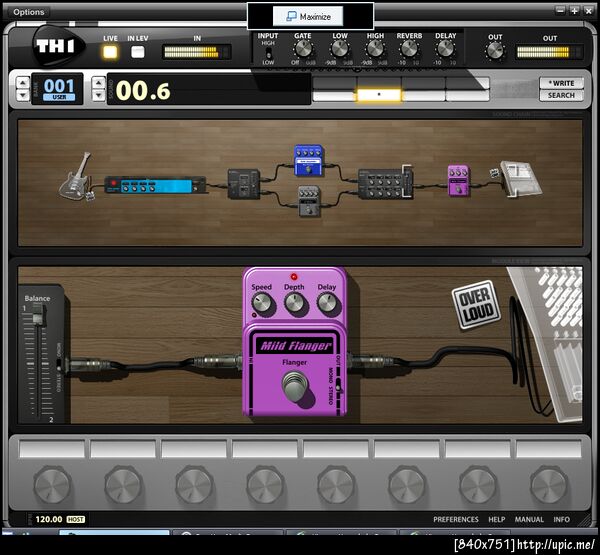Flip the INPUT HIGH/LOW switch
The height and width of the screenshot is (555, 600).
point(269,52)
